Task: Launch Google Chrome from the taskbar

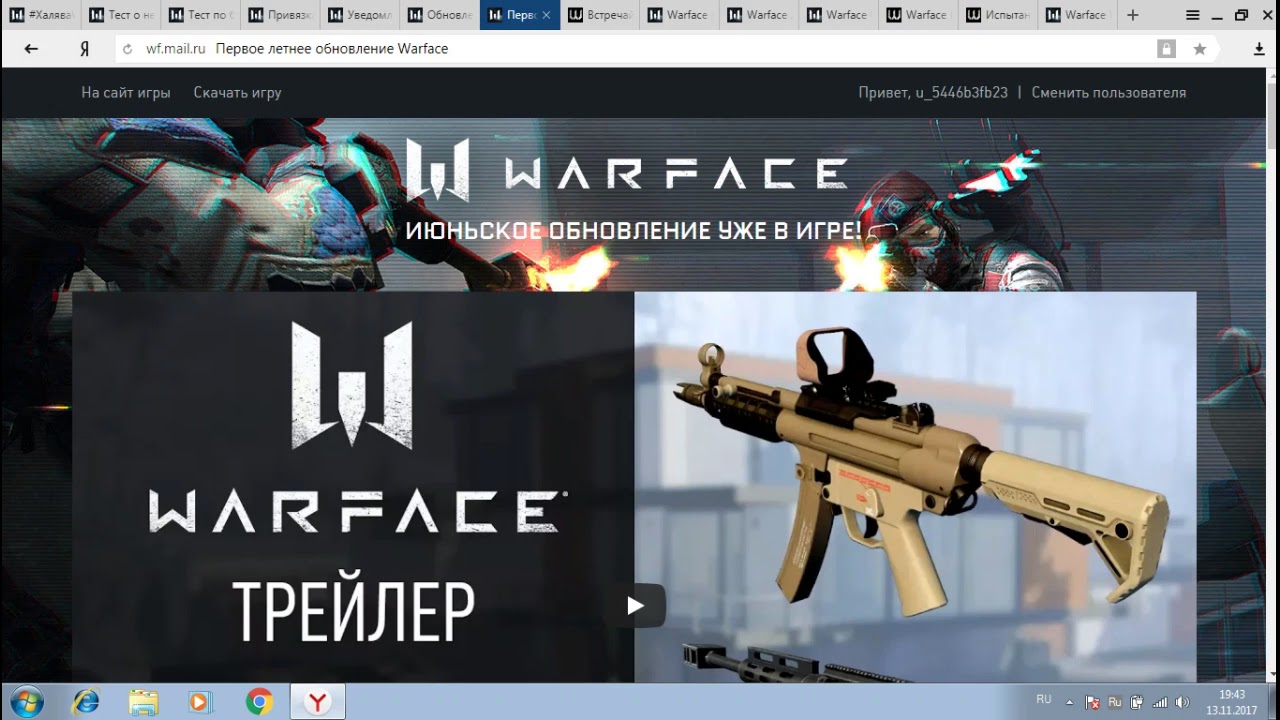Action: point(259,702)
